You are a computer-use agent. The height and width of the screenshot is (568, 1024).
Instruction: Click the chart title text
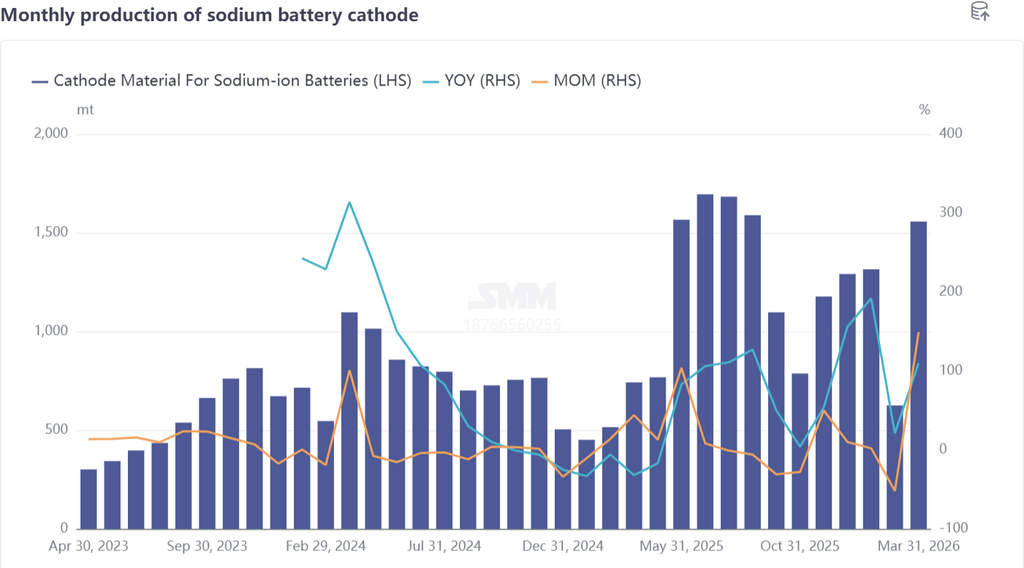click(x=209, y=15)
